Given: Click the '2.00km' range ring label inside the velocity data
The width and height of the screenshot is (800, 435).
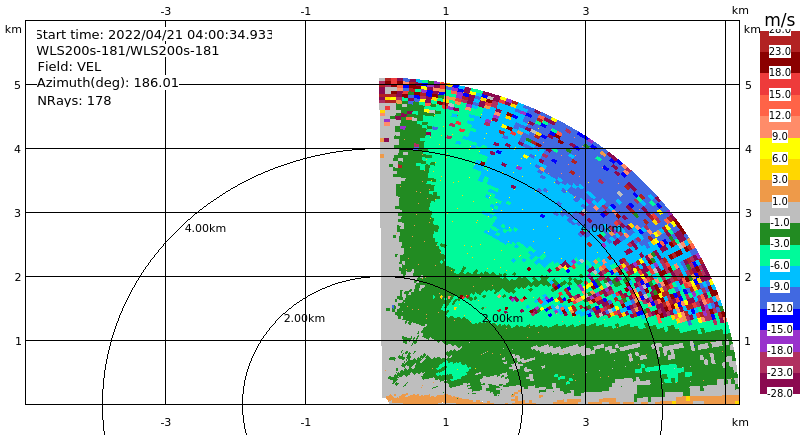Looking at the screenshot, I should 502,318.
